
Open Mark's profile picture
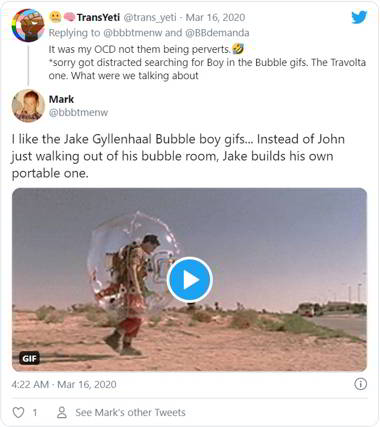click(28, 105)
